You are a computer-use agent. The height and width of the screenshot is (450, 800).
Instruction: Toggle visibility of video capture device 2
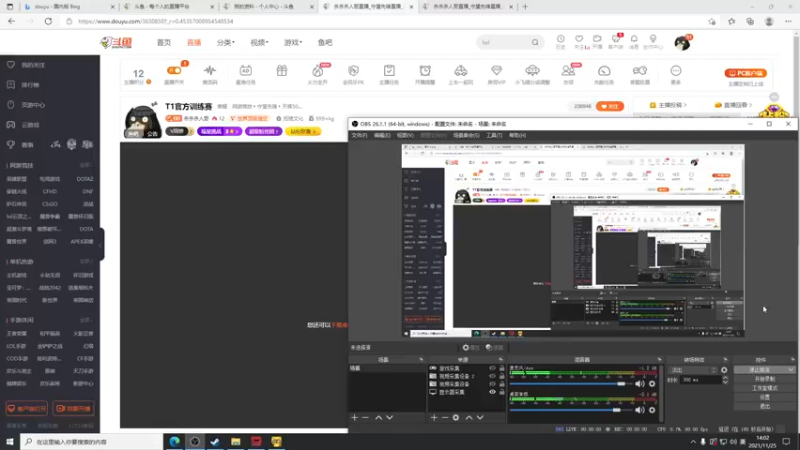[492, 376]
